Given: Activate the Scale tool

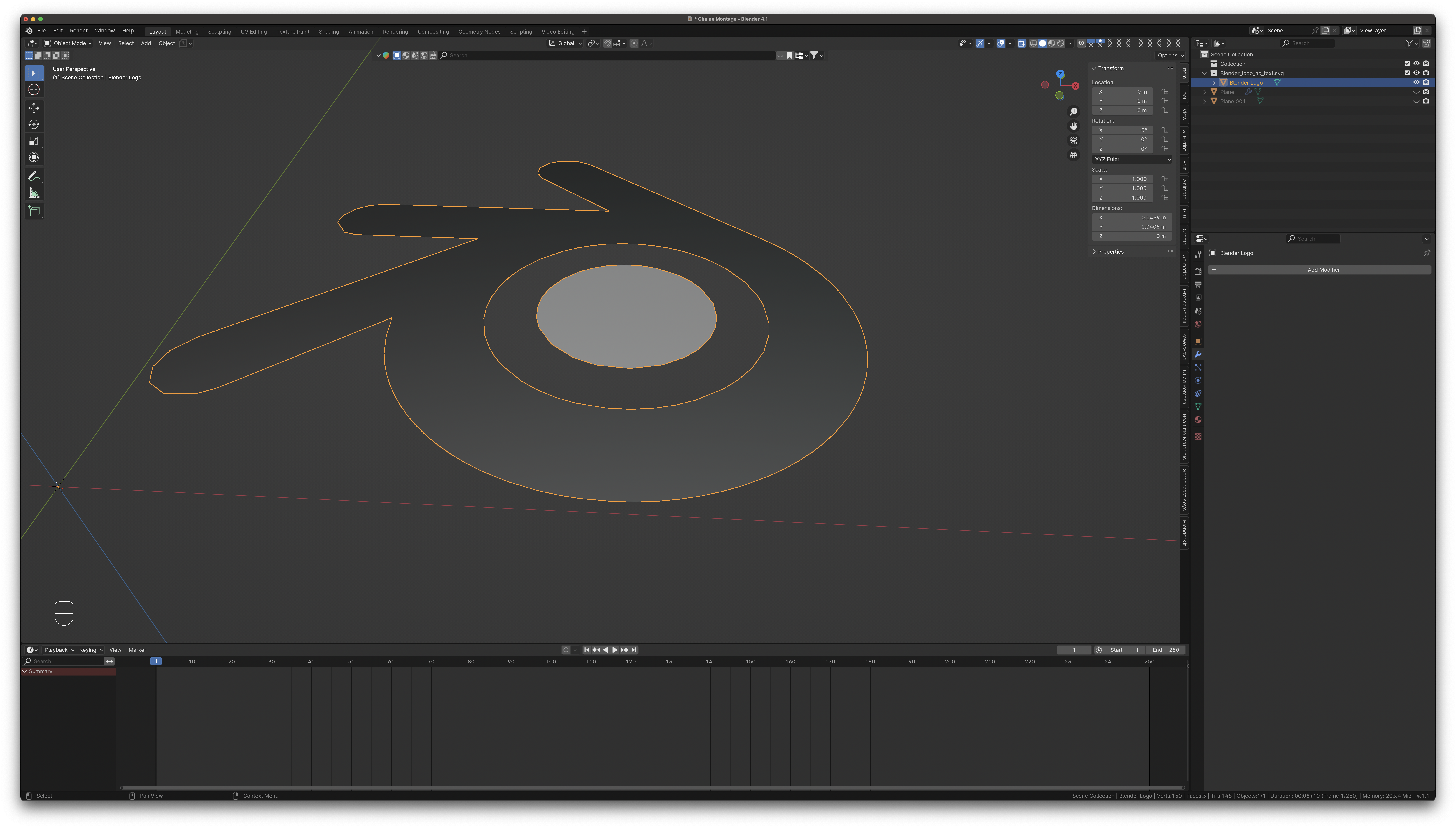Looking at the screenshot, I should coord(34,141).
